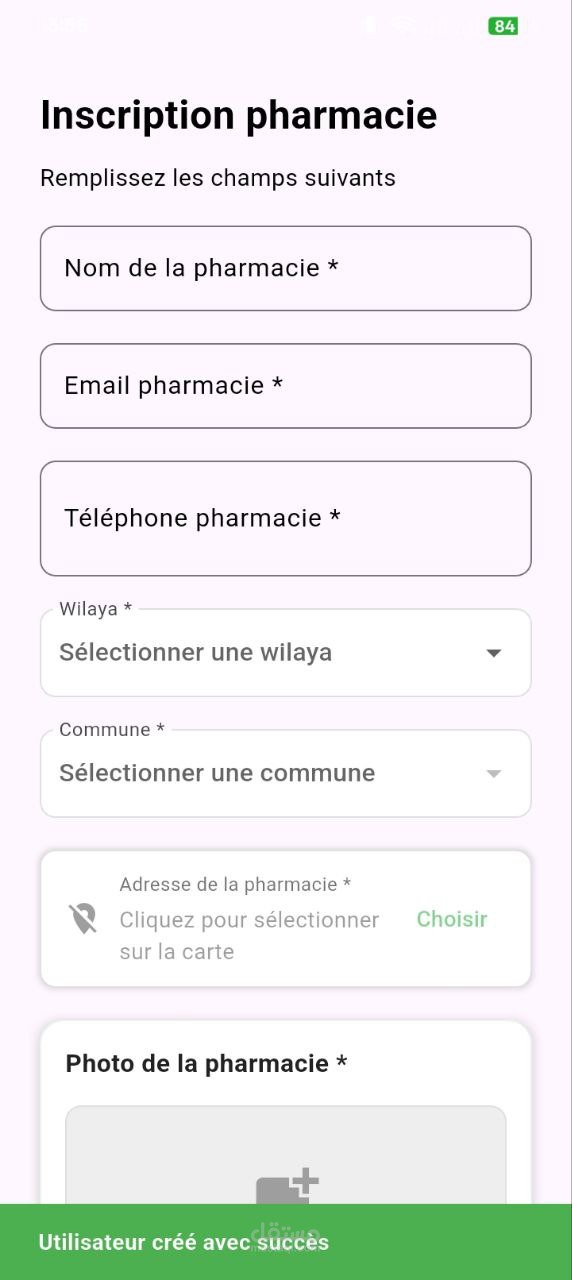The width and height of the screenshot is (572, 1280).
Task: Tap 'Cliquez pour sélectionner sur la carte'
Action: click(249, 936)
